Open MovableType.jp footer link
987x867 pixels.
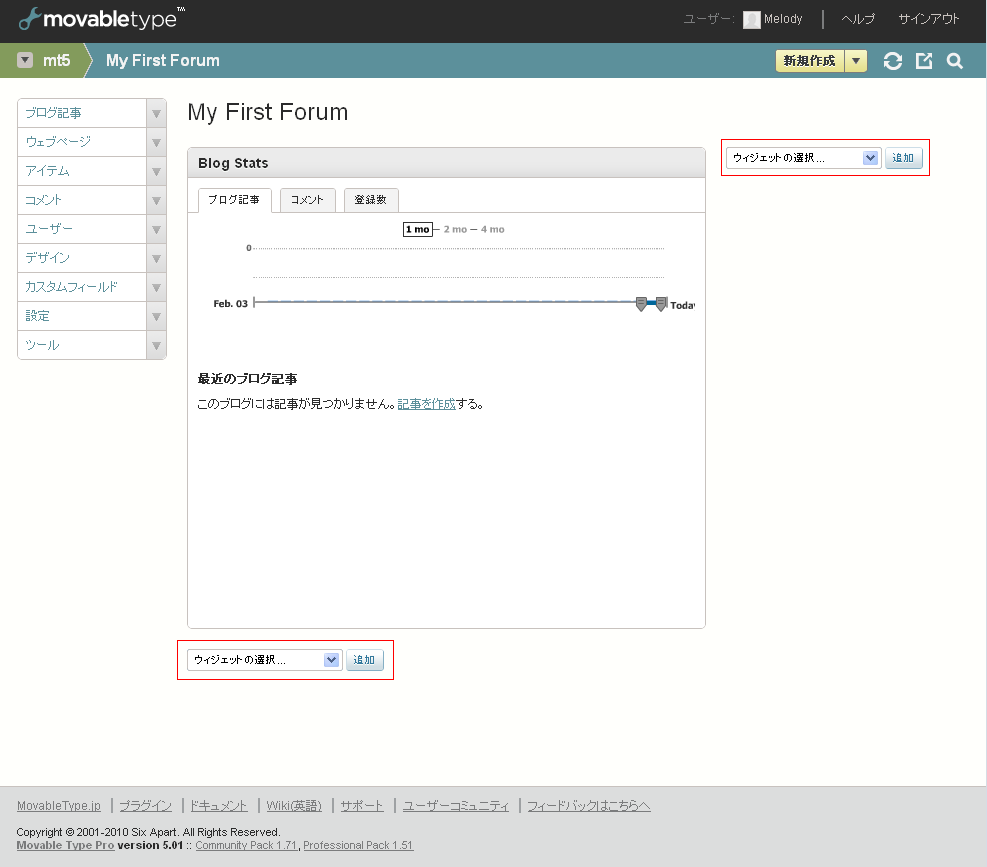59,806
